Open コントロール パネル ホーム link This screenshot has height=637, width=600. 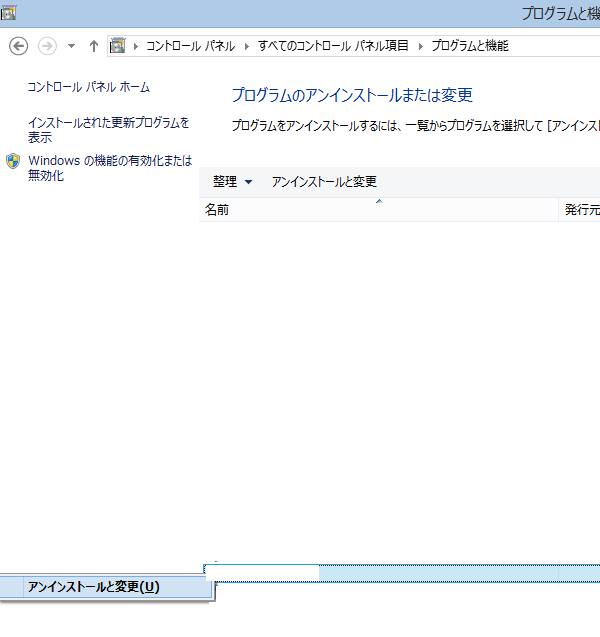(x=89, y=87)
